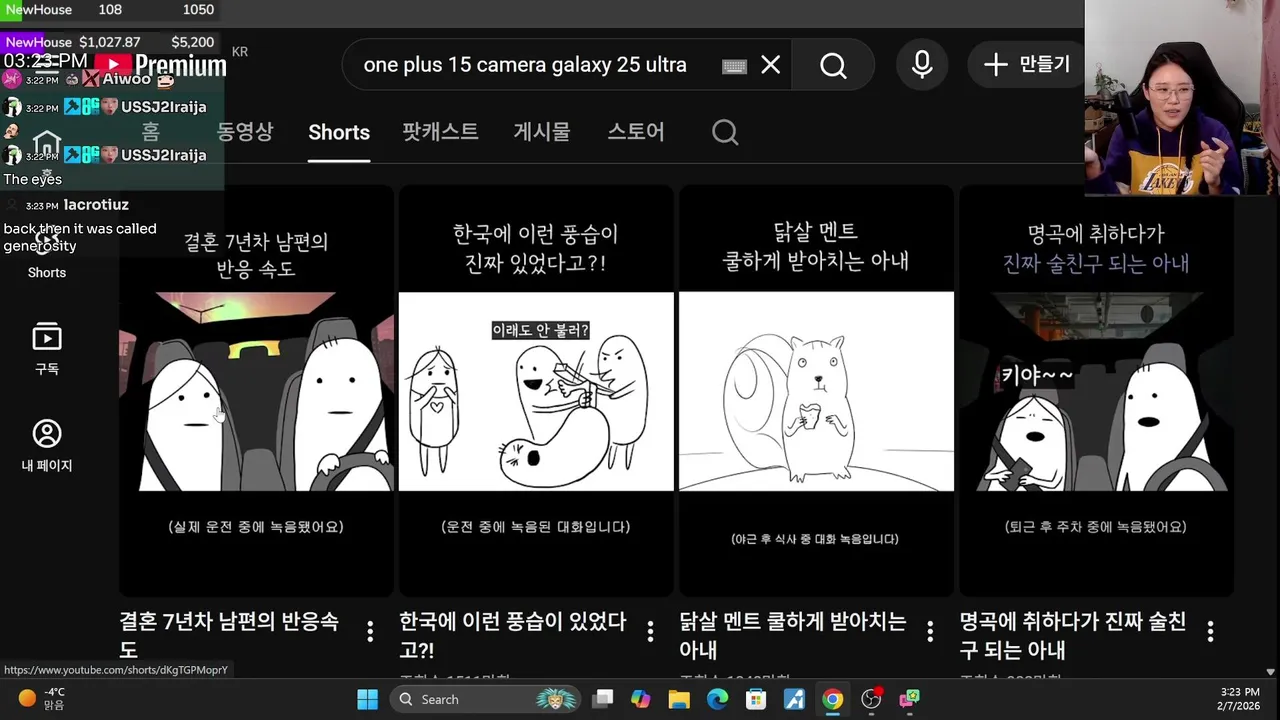Open 구독 subscriptions in the sidebar
Image resolution: width=1280 pixels, height=720 pixels.
pyautogui.click(x=47, y=349)
